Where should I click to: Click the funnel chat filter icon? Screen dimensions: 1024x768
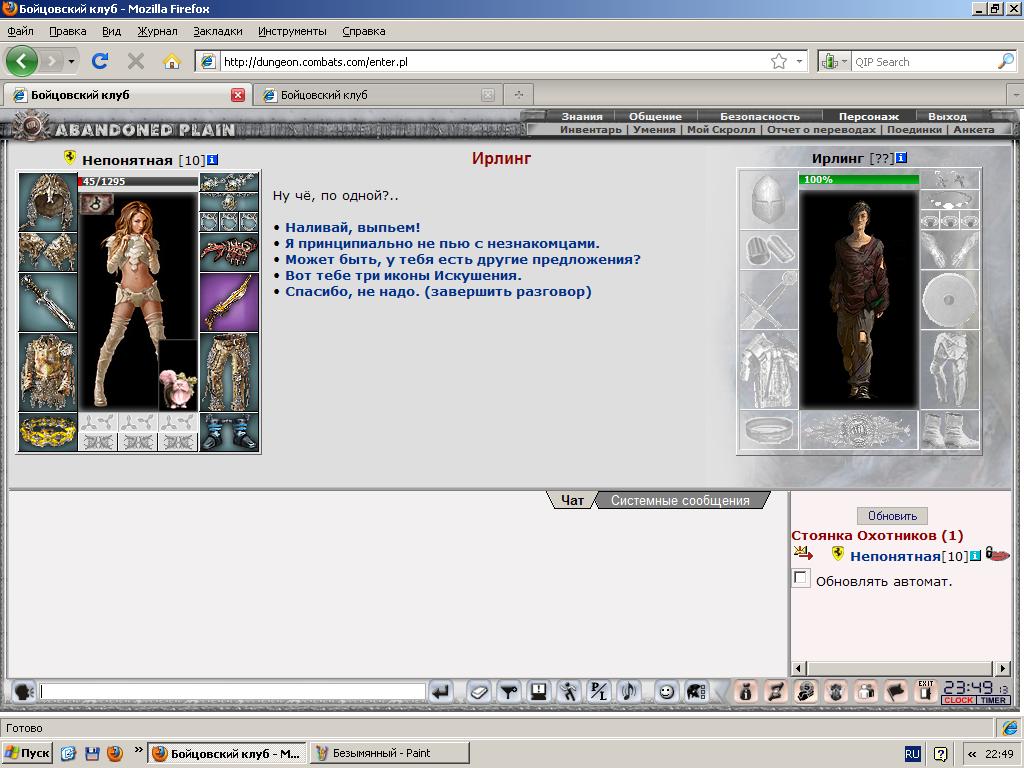coord(509,691)
